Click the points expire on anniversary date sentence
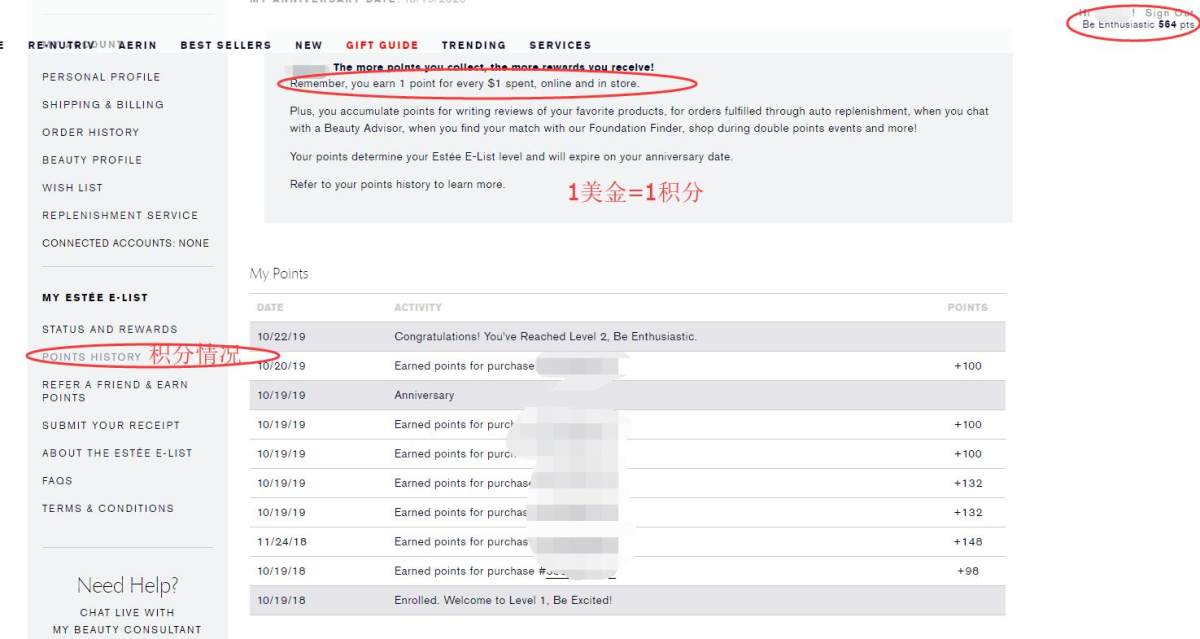This screenshot has height=639, width=1200. click(511, 157)
